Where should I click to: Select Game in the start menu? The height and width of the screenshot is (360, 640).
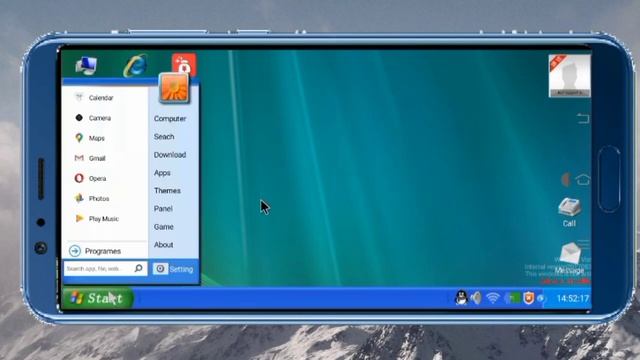(164, 227)
